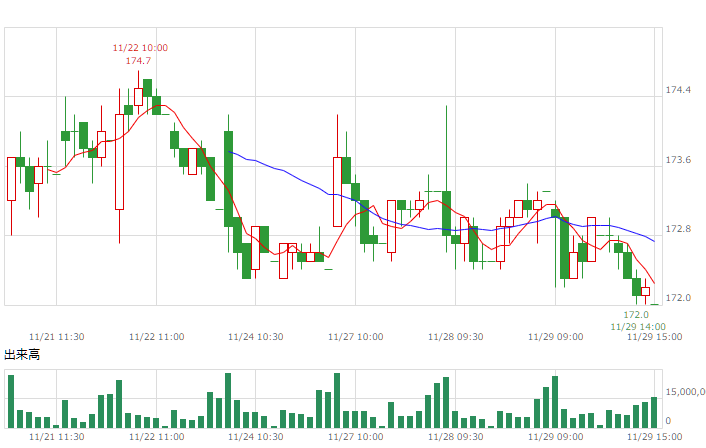
Task: Click the last volume bar at 11/29 15:00
Action: (654, 413)
